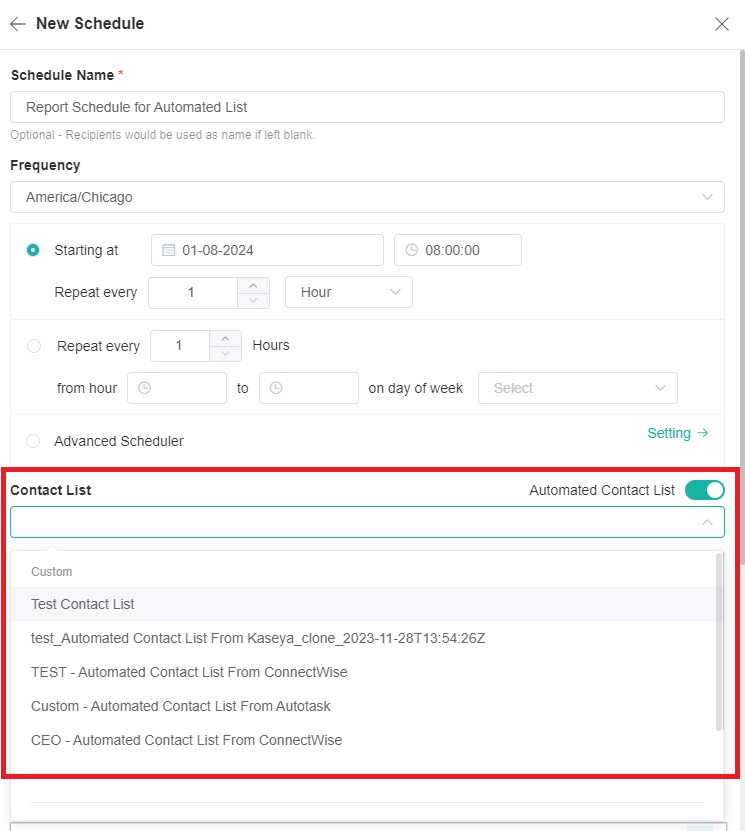Click the clock icon in the to field
745x831 pixels.
275,388
